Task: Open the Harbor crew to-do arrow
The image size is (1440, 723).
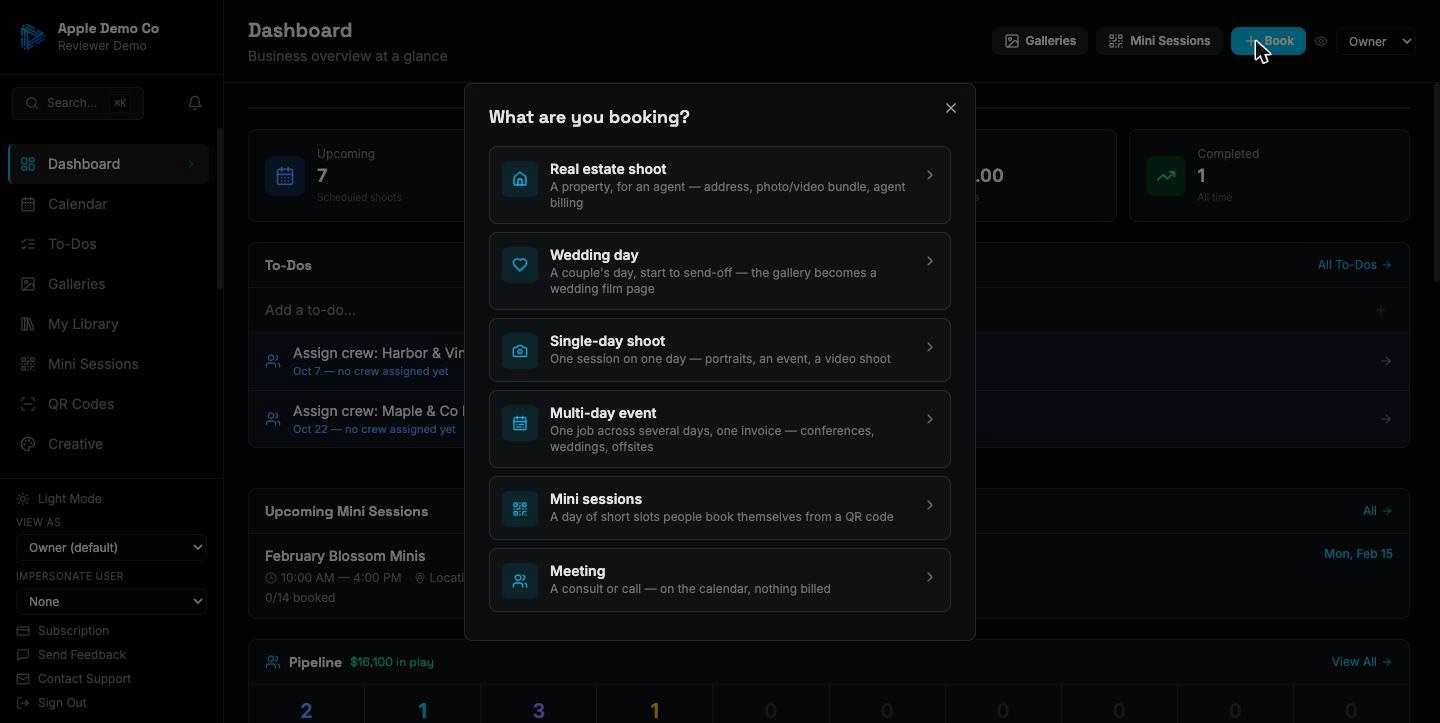Action: click(1386, 361)
